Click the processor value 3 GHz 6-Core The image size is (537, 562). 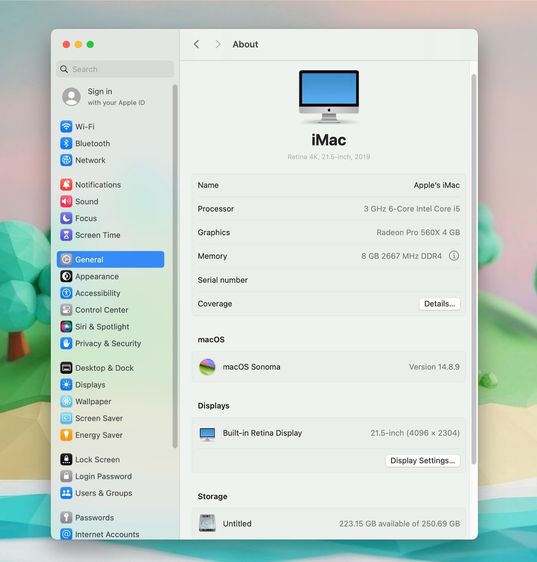tap(412, 209)
